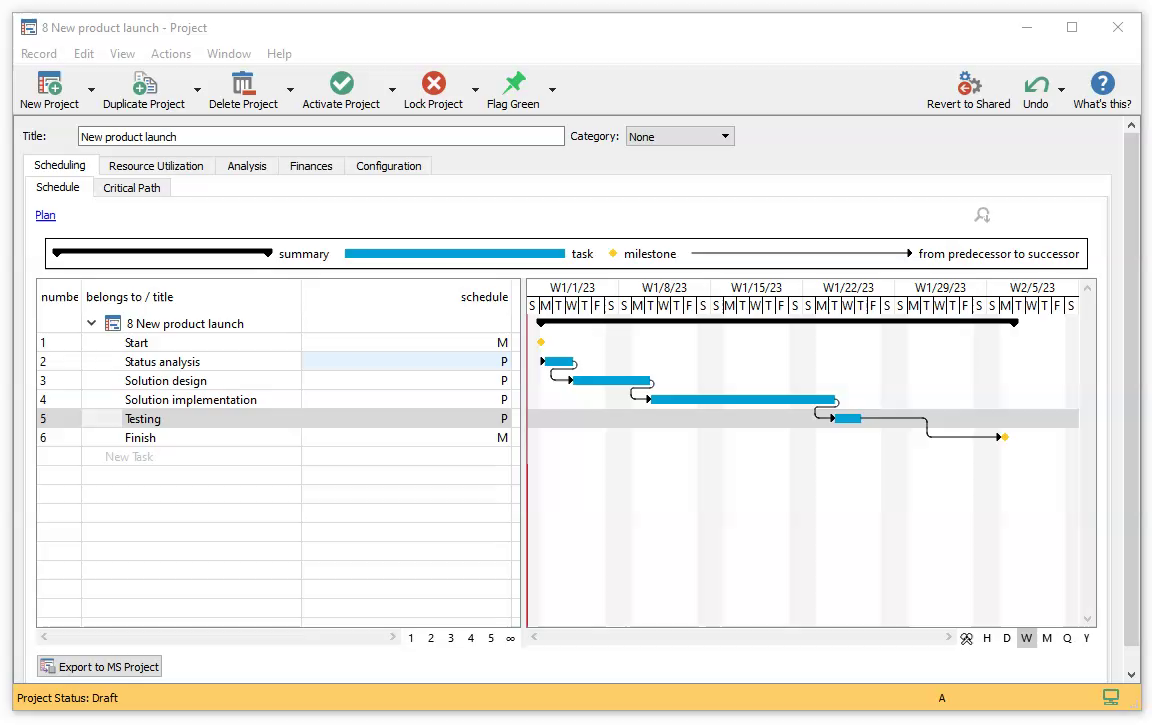Click the New Project toolbar icon

[x=49, y=83]
